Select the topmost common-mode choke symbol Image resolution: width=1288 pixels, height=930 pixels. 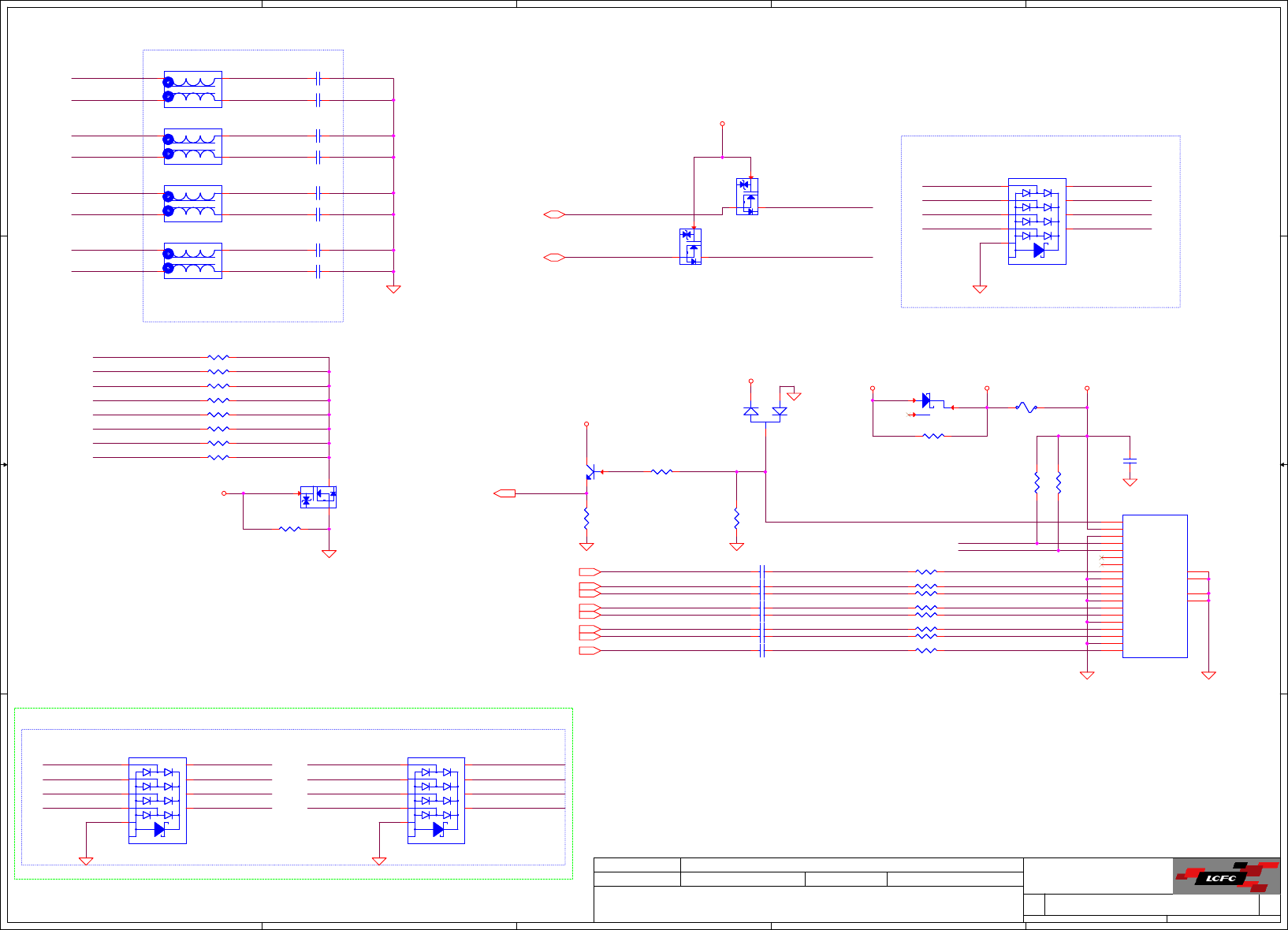(x=192, y=89)
